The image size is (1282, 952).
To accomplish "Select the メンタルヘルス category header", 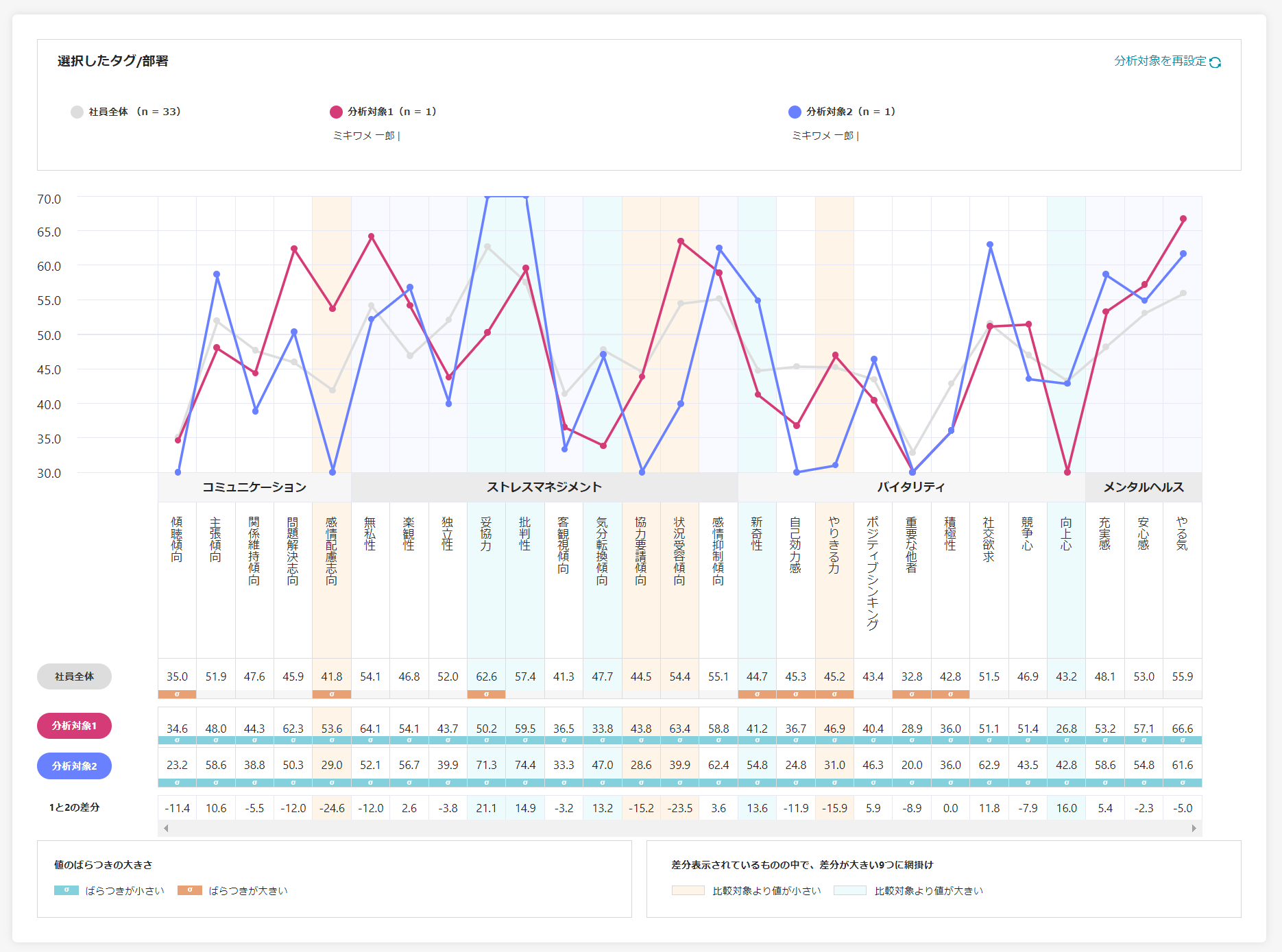I will [x=1143, y=487].
